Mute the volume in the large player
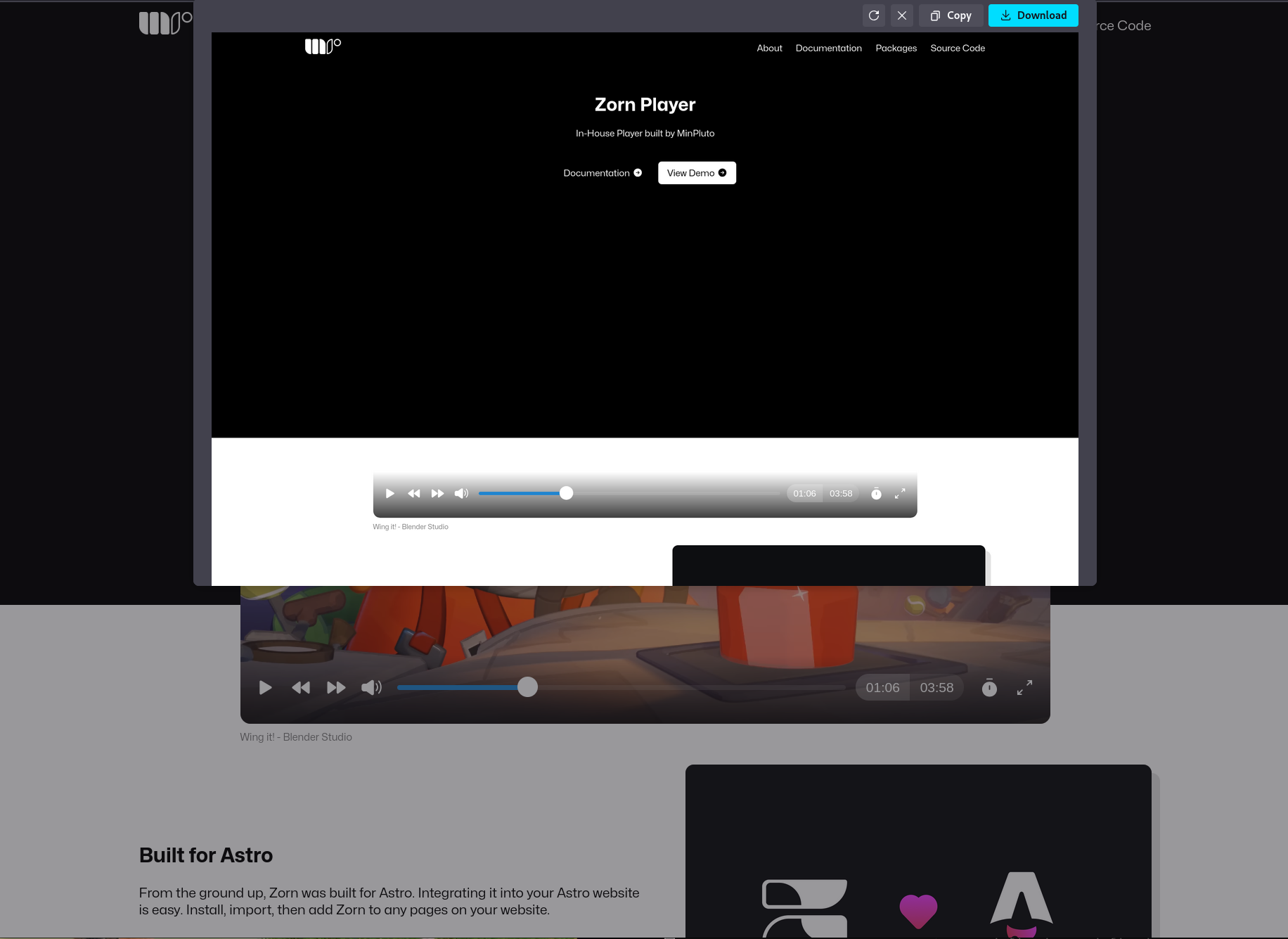This screenshot has width=1288, height=939. point(371,688)
